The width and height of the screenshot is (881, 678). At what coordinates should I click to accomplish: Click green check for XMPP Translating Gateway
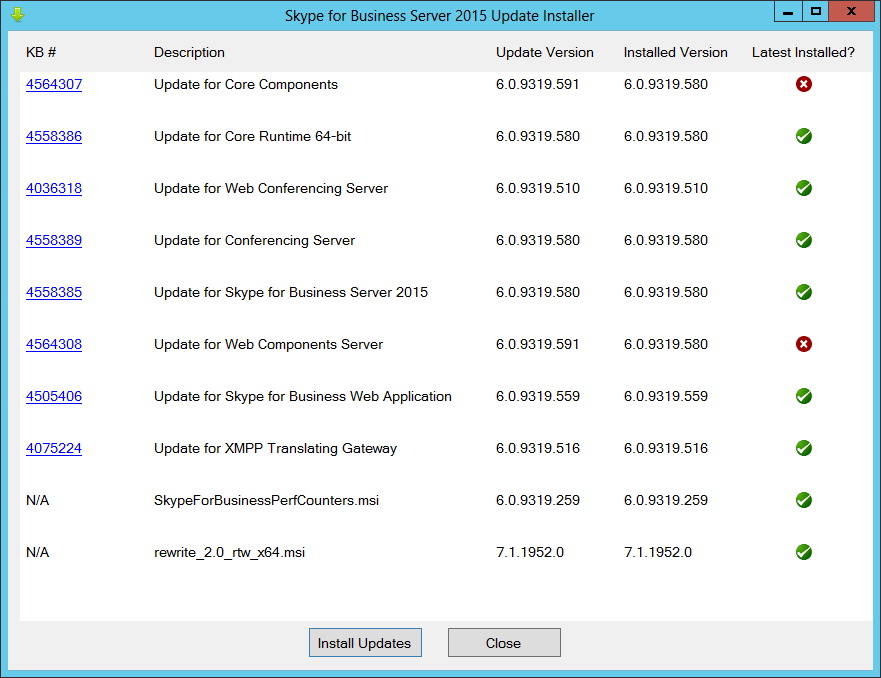[803, 448]
